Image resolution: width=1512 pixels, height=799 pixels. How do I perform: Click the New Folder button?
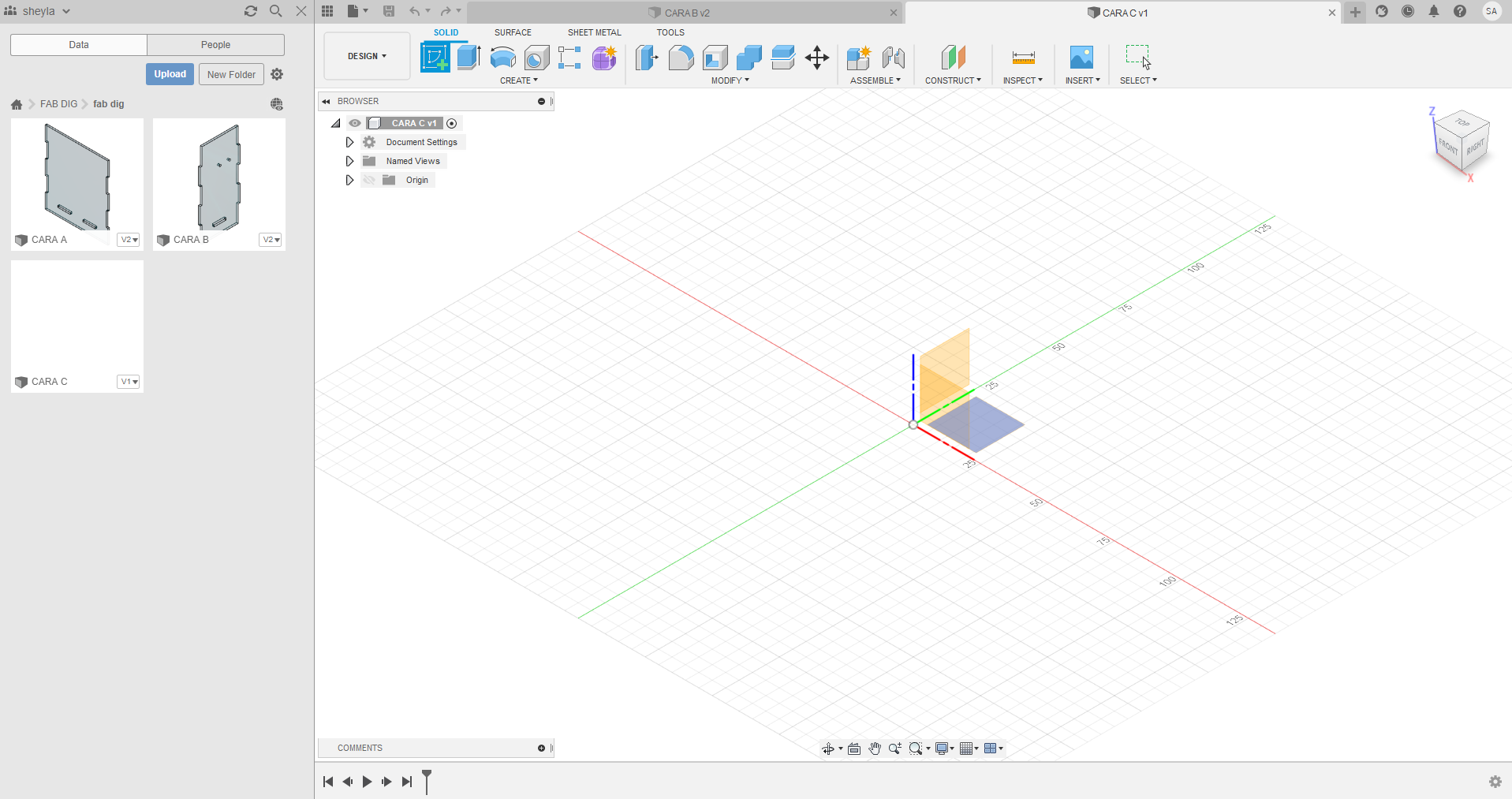(231, 74)
